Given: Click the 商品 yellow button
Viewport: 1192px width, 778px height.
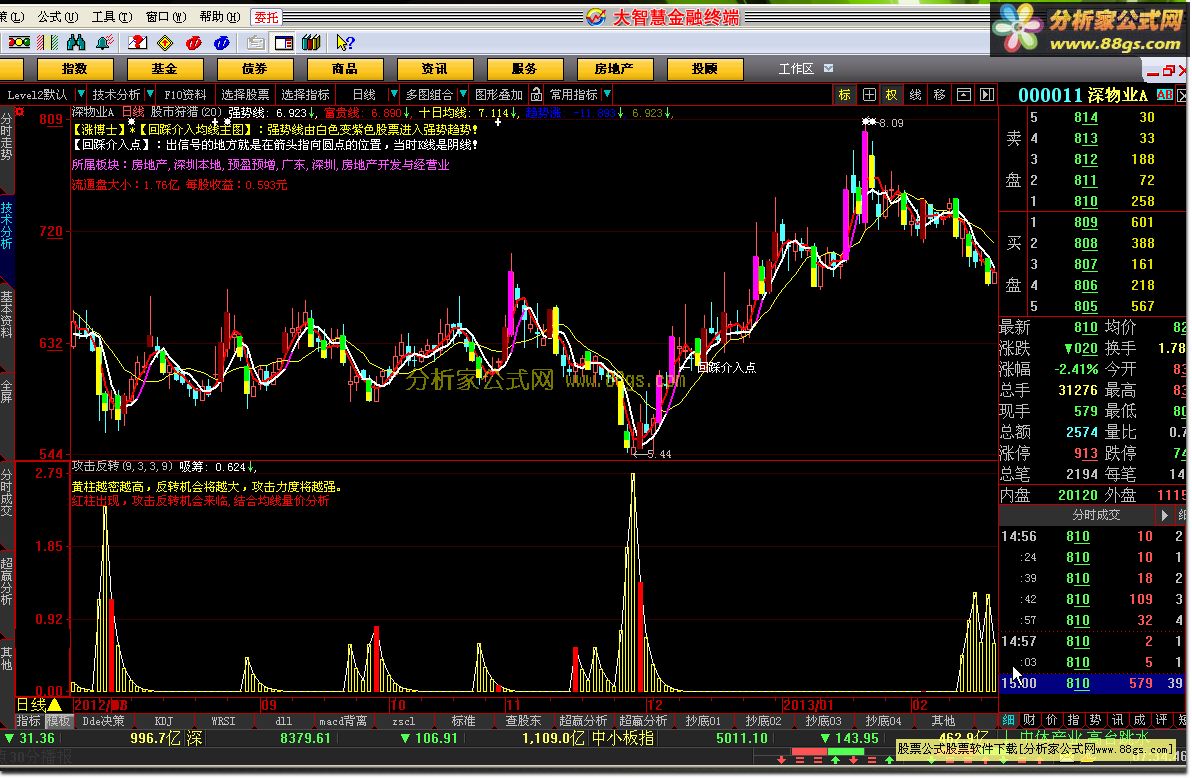Looking at the screenshot, I should [x=344, y=69].
